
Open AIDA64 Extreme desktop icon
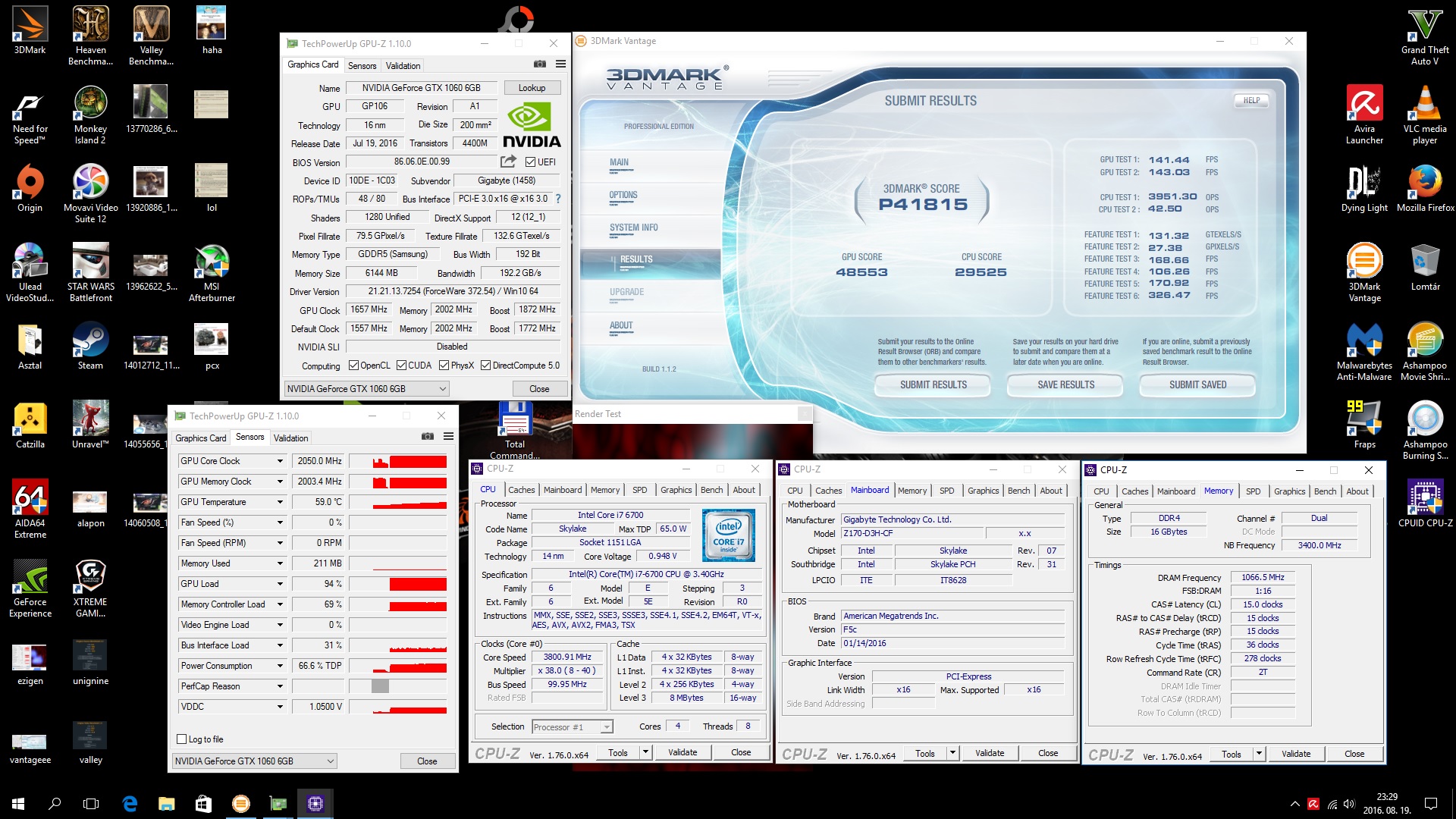tap(30, 508)
